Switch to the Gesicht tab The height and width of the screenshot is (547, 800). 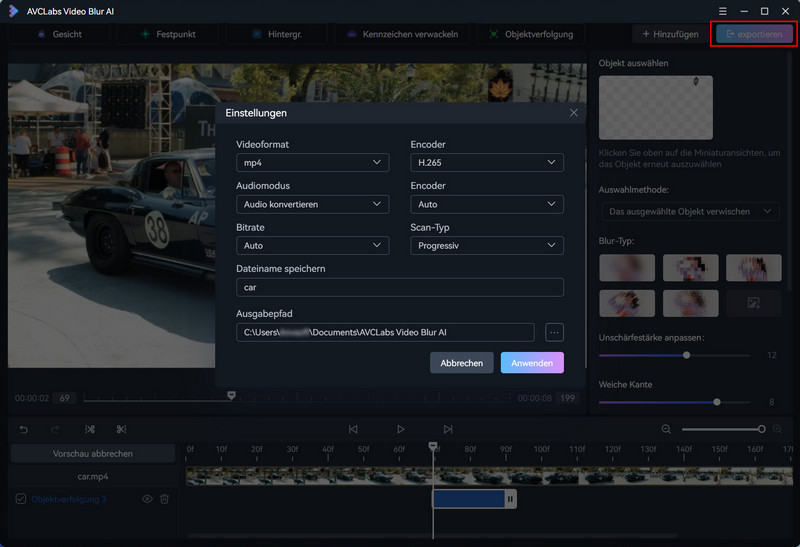pyautogui.click(x=59, y=34)
